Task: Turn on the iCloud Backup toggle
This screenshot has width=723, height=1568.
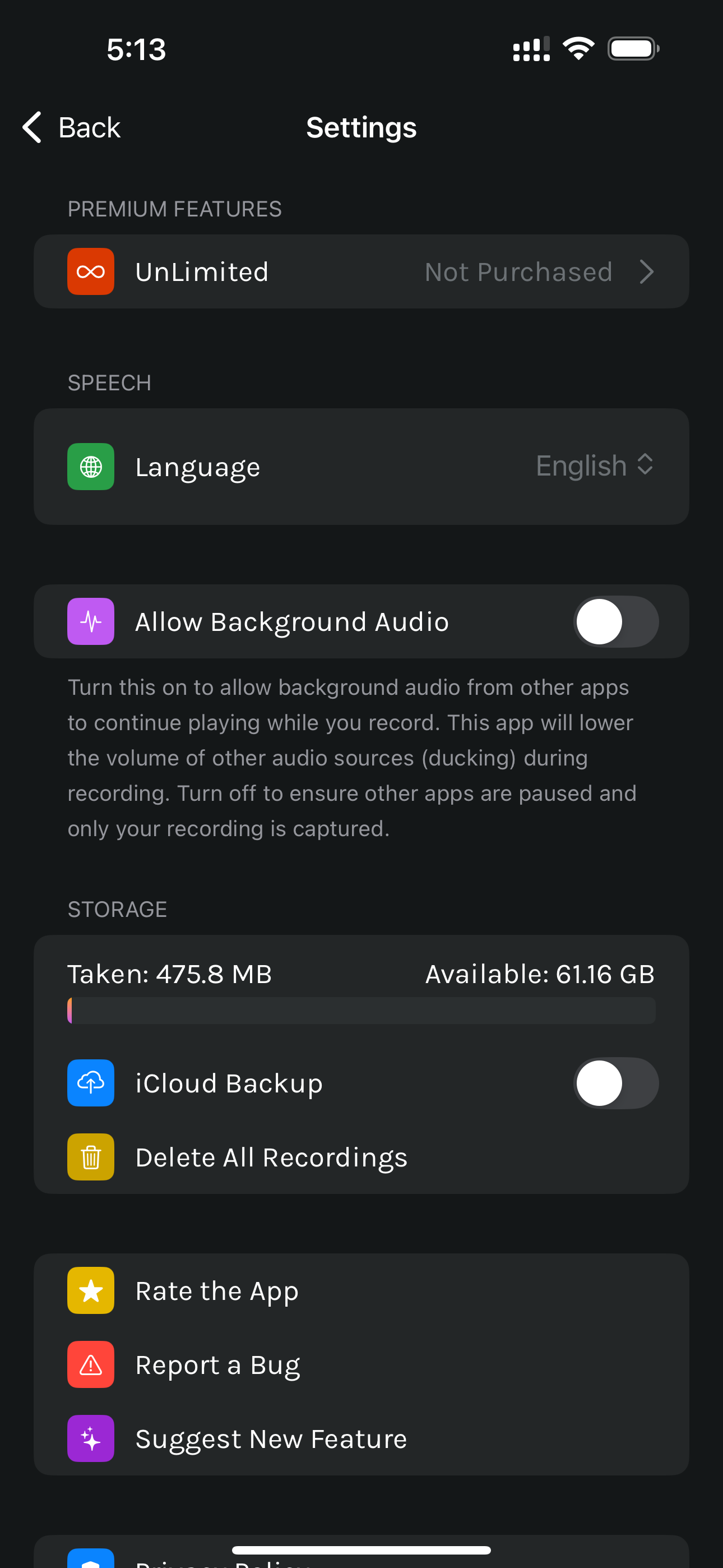Action: [616, 1083]
